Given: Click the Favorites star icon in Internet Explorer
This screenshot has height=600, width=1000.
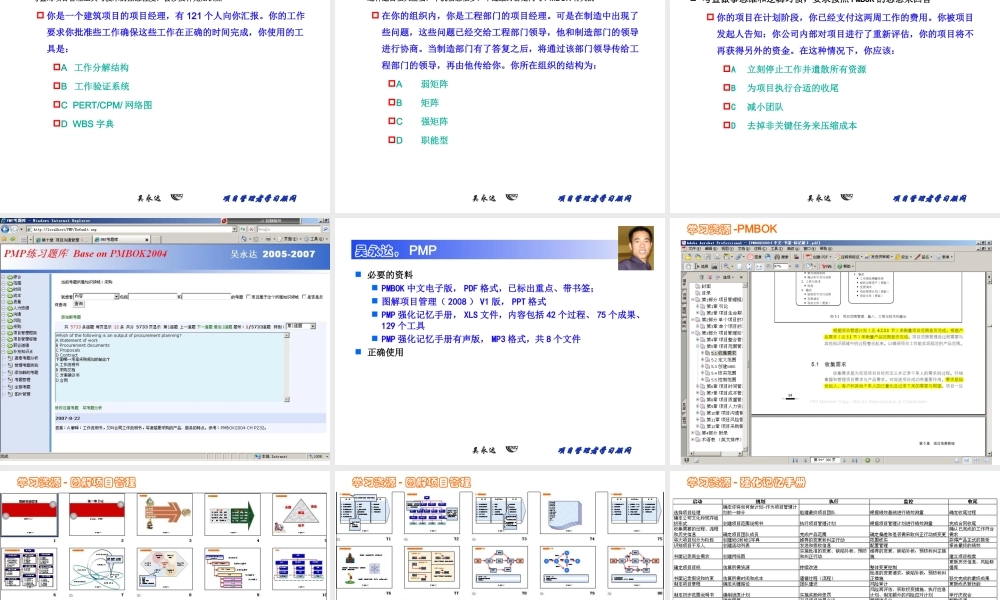Looking at the screenshot, I should pos(4,239).
